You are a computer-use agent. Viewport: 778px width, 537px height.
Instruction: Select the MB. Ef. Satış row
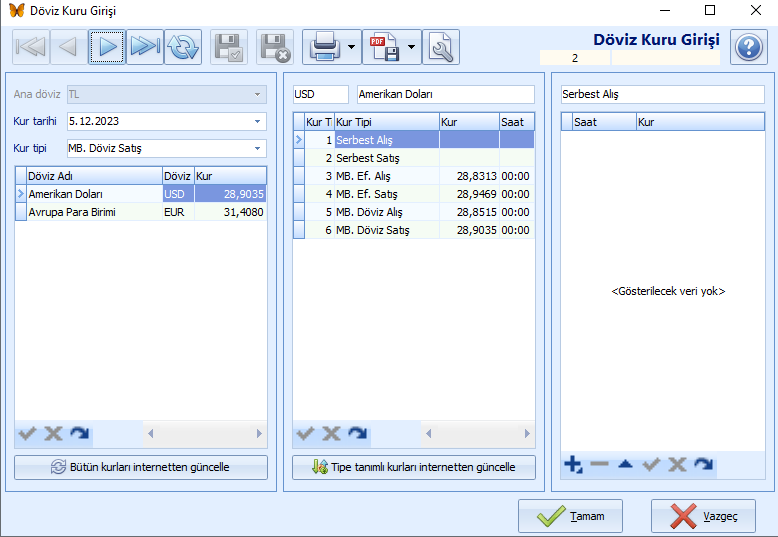(x=414, y=194)
